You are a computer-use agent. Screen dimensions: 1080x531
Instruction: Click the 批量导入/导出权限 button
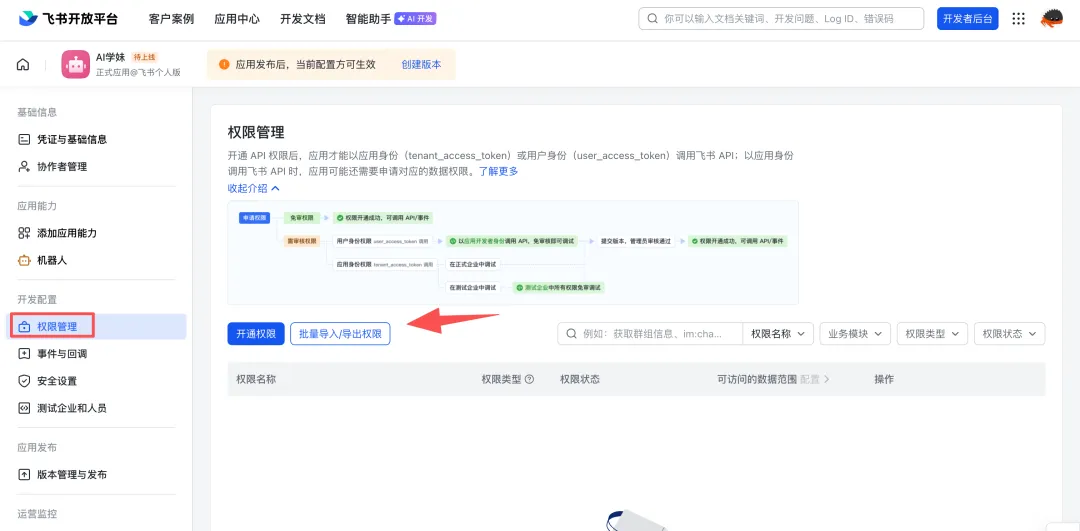pyautogui.click(x=340, y=334)
